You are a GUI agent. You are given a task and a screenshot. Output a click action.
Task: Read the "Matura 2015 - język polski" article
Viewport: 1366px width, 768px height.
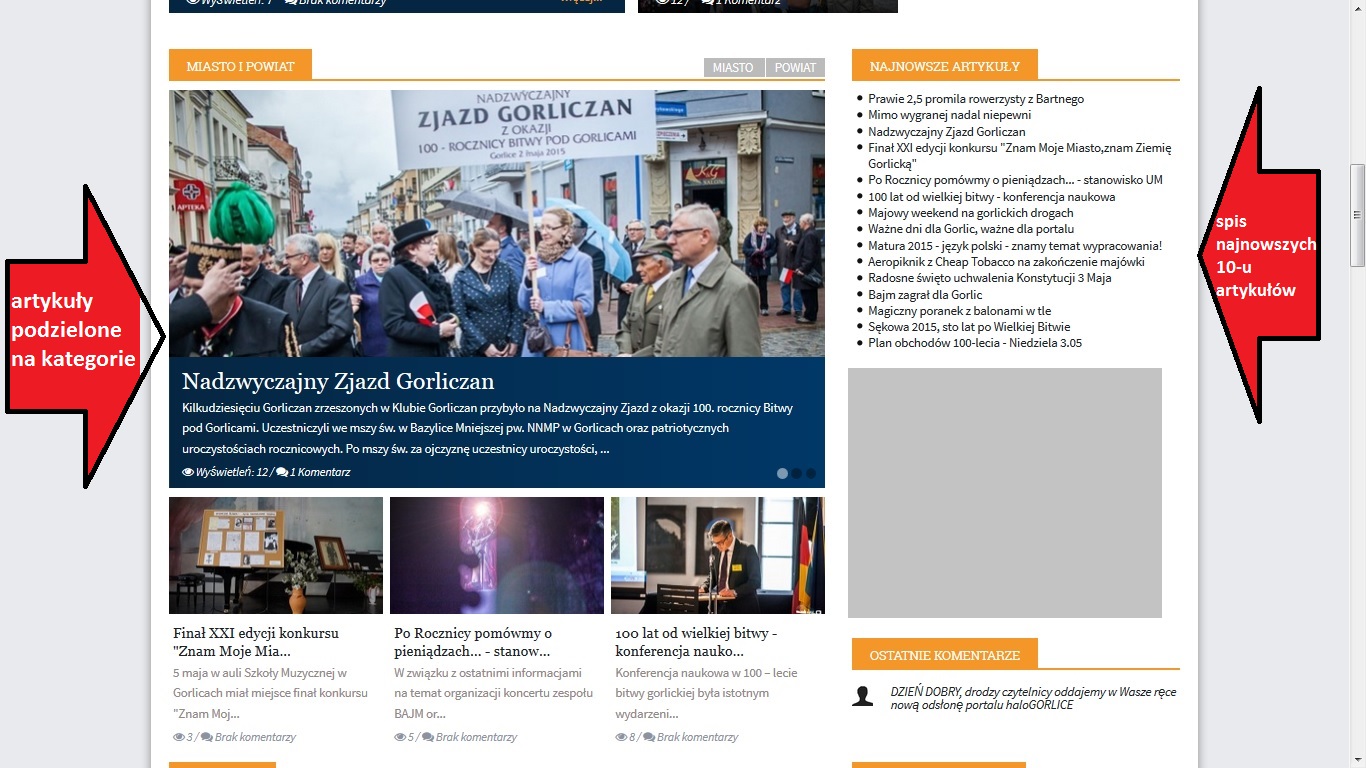pyautogui.click(x=1014, y=246)
